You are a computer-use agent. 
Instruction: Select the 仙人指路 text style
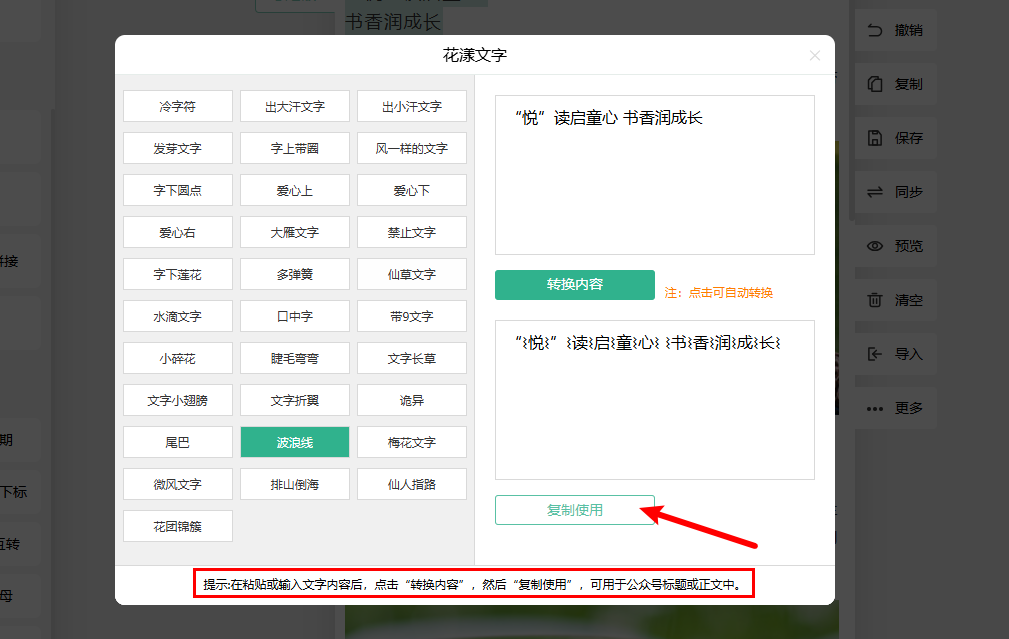tap(412, 484)
